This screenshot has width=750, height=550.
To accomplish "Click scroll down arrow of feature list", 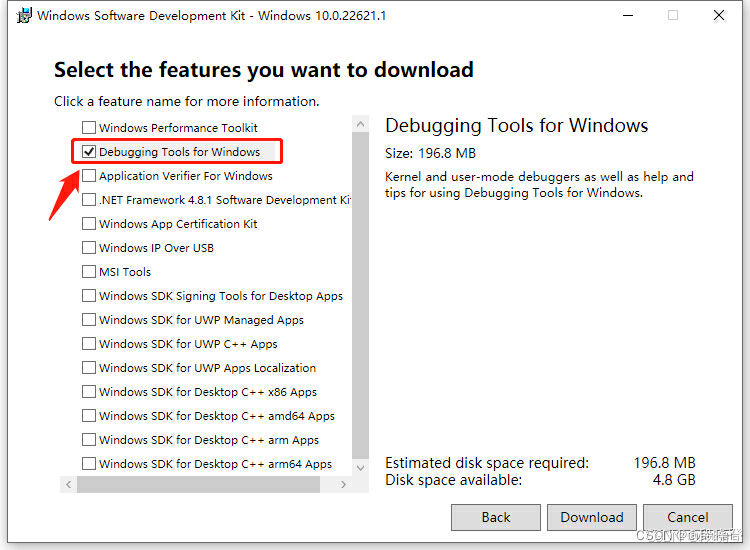I will (x=361, y=468).
